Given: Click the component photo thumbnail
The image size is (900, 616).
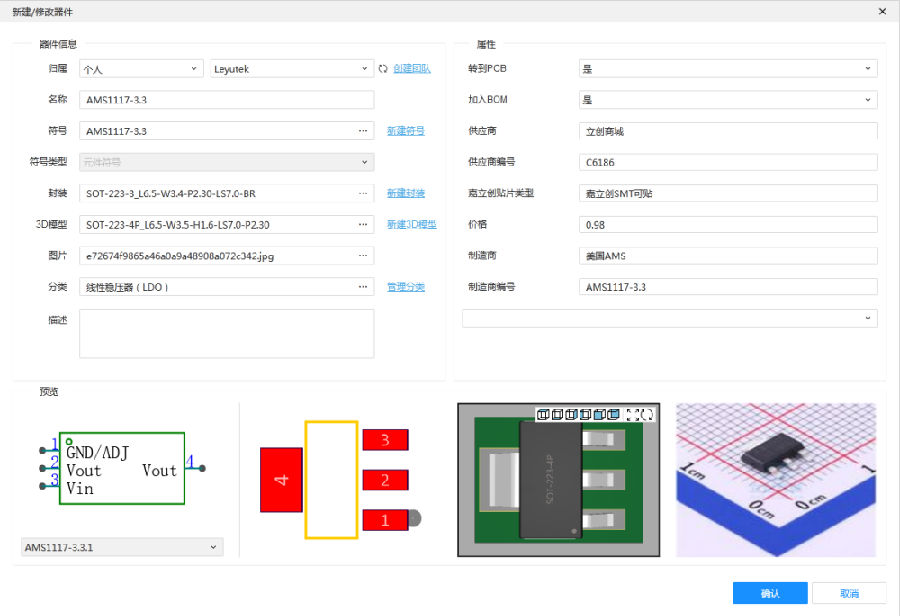Looking at the screenshot, I should 776,480.
